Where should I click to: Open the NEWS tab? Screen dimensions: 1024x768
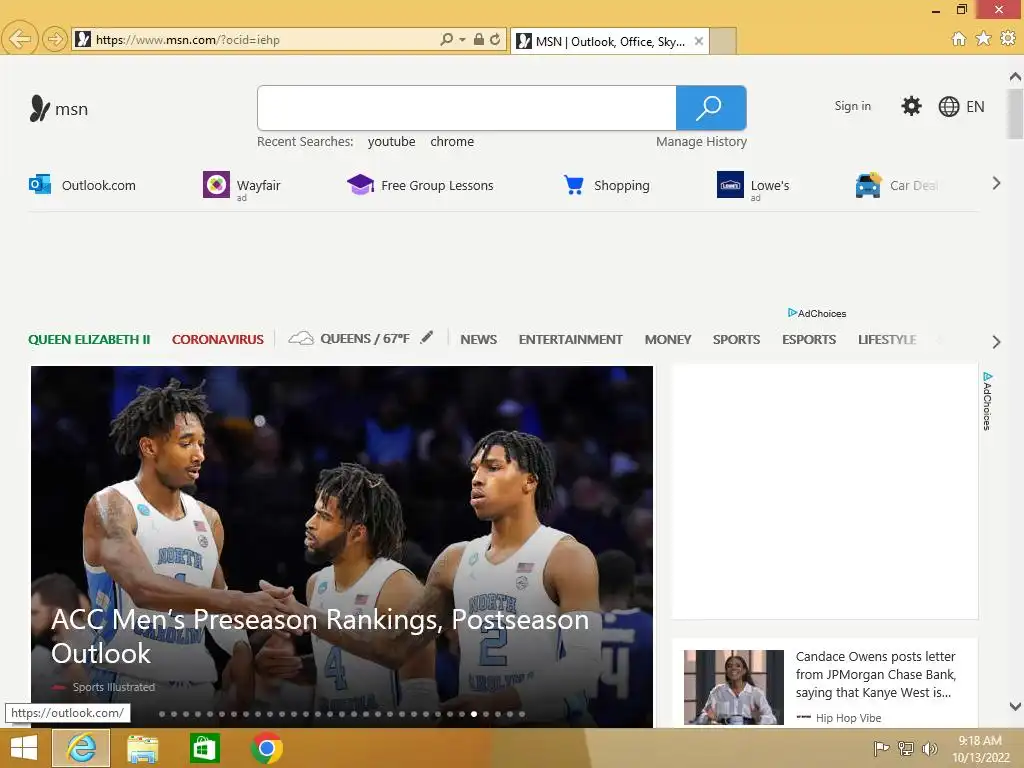[479, 340]
